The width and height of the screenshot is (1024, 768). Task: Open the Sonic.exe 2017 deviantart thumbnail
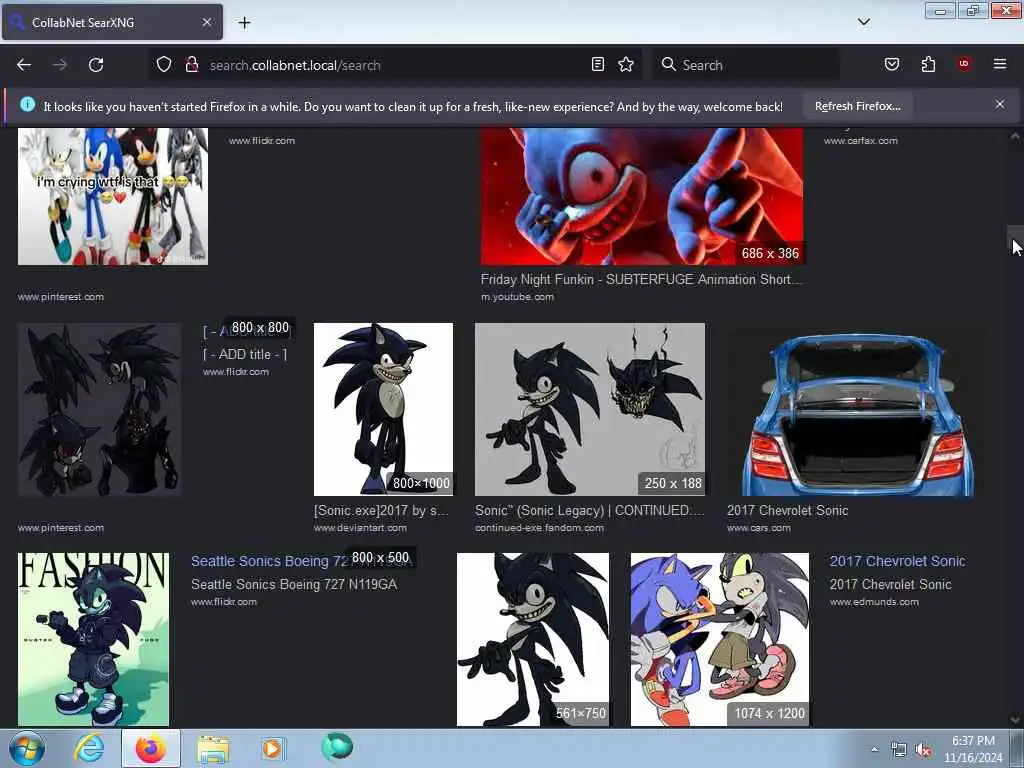click(383, 409)
